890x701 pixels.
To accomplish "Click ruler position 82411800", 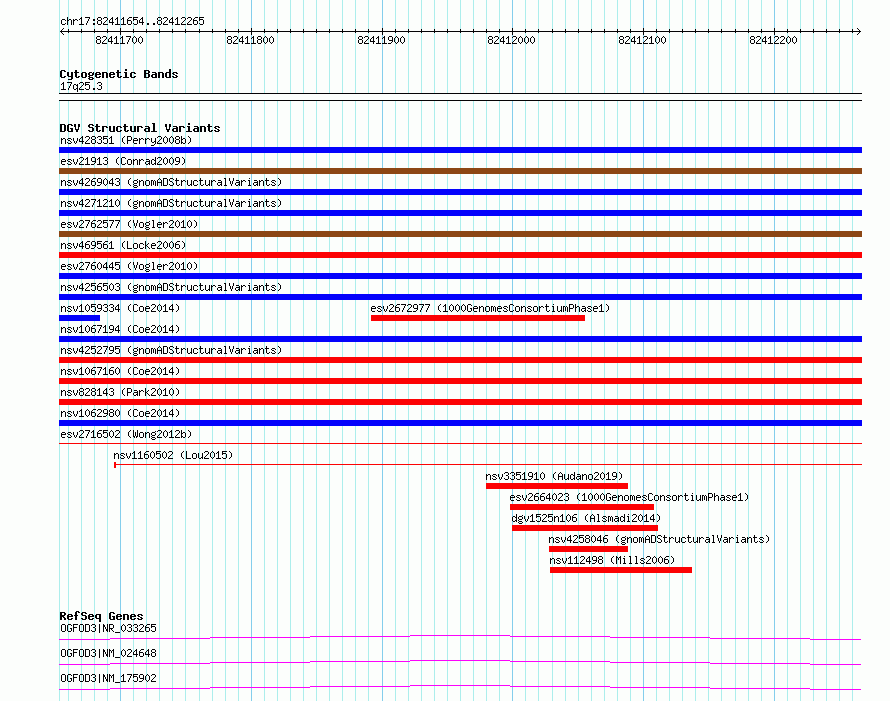I will [x=250, y=40].
